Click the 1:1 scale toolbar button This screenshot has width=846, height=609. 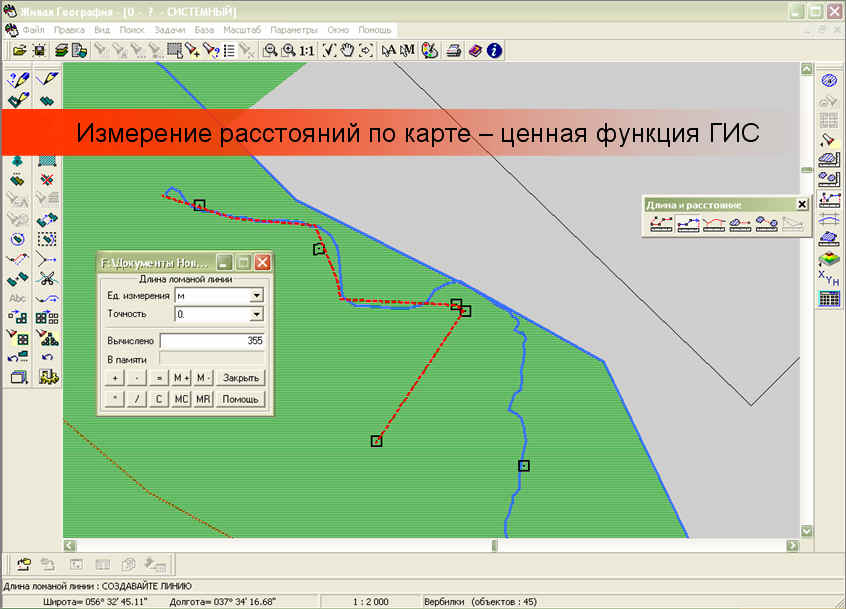click(307, 50)
